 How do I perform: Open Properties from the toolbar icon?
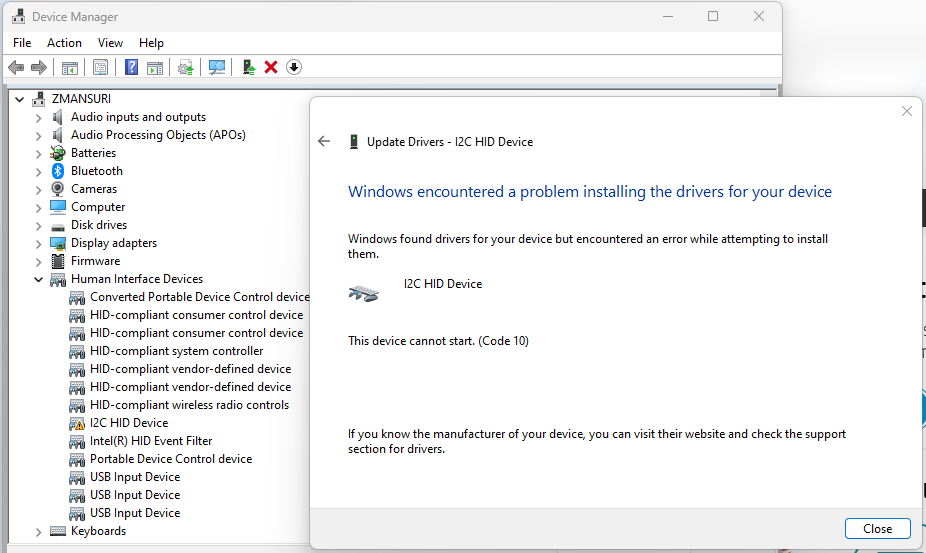(100, 67)
